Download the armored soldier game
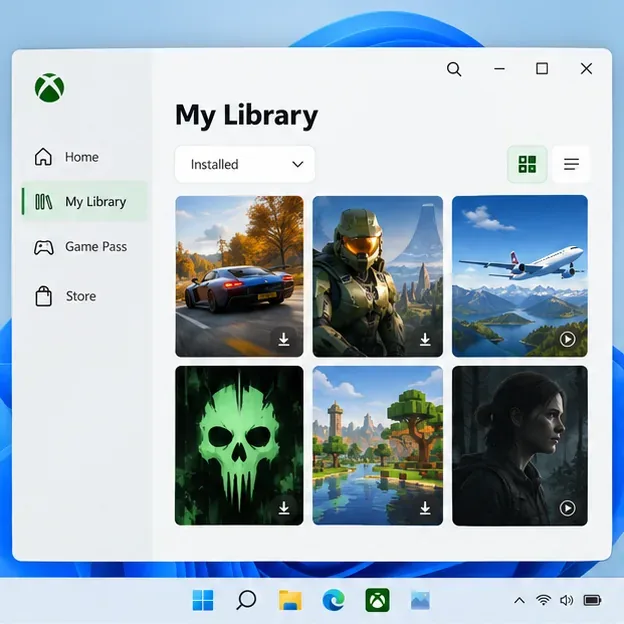 click(x=425, y=339)
